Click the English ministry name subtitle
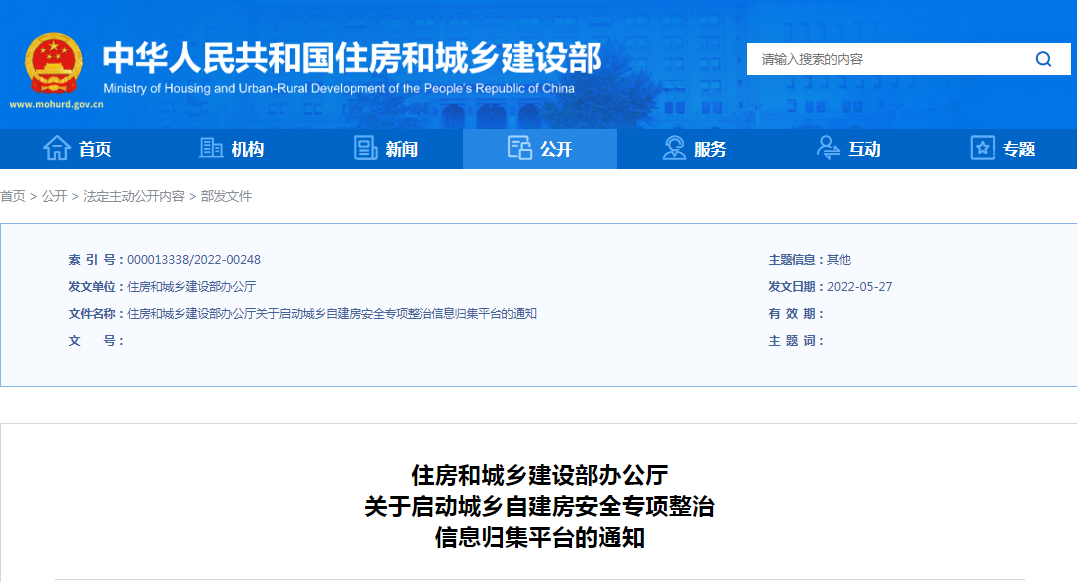The width and height of the screenshot is (1077, 582). point(339,88)
